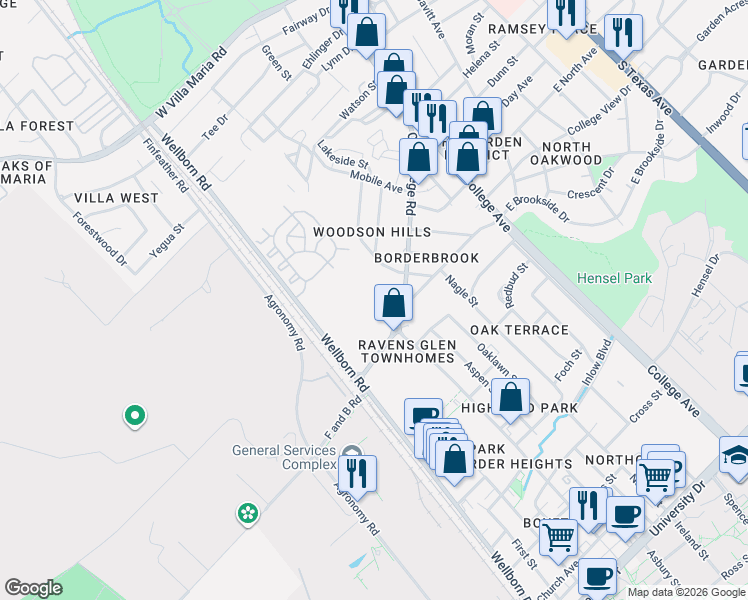
Task: Select the restaurant marker beside General Services Complex
Action: (357, 477)
